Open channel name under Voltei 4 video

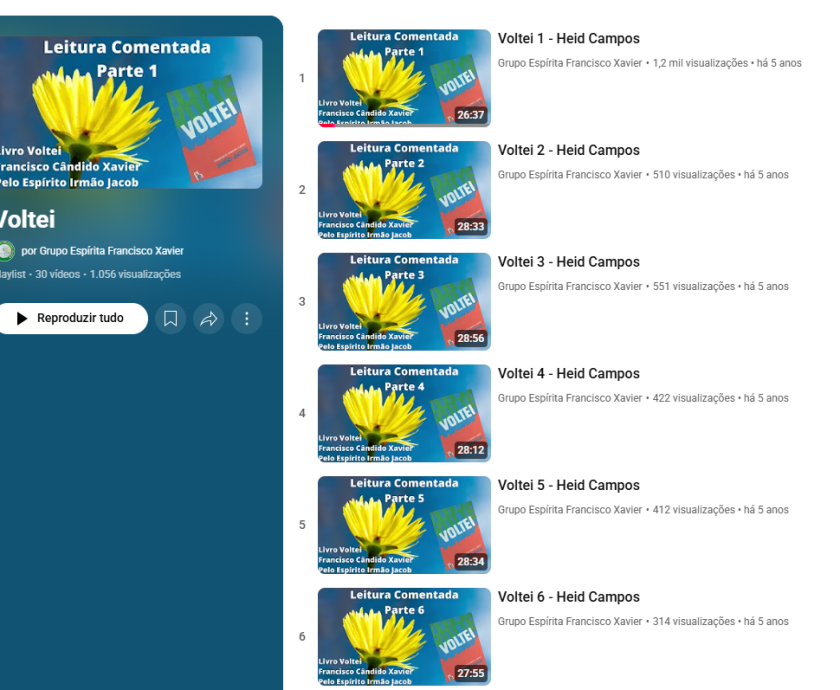coord(569,398)
